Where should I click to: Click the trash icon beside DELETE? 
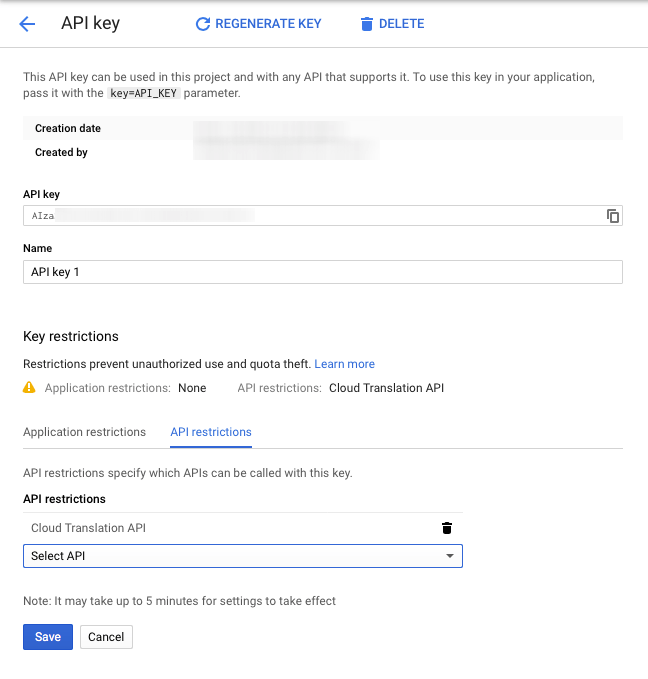coord(366,24)
